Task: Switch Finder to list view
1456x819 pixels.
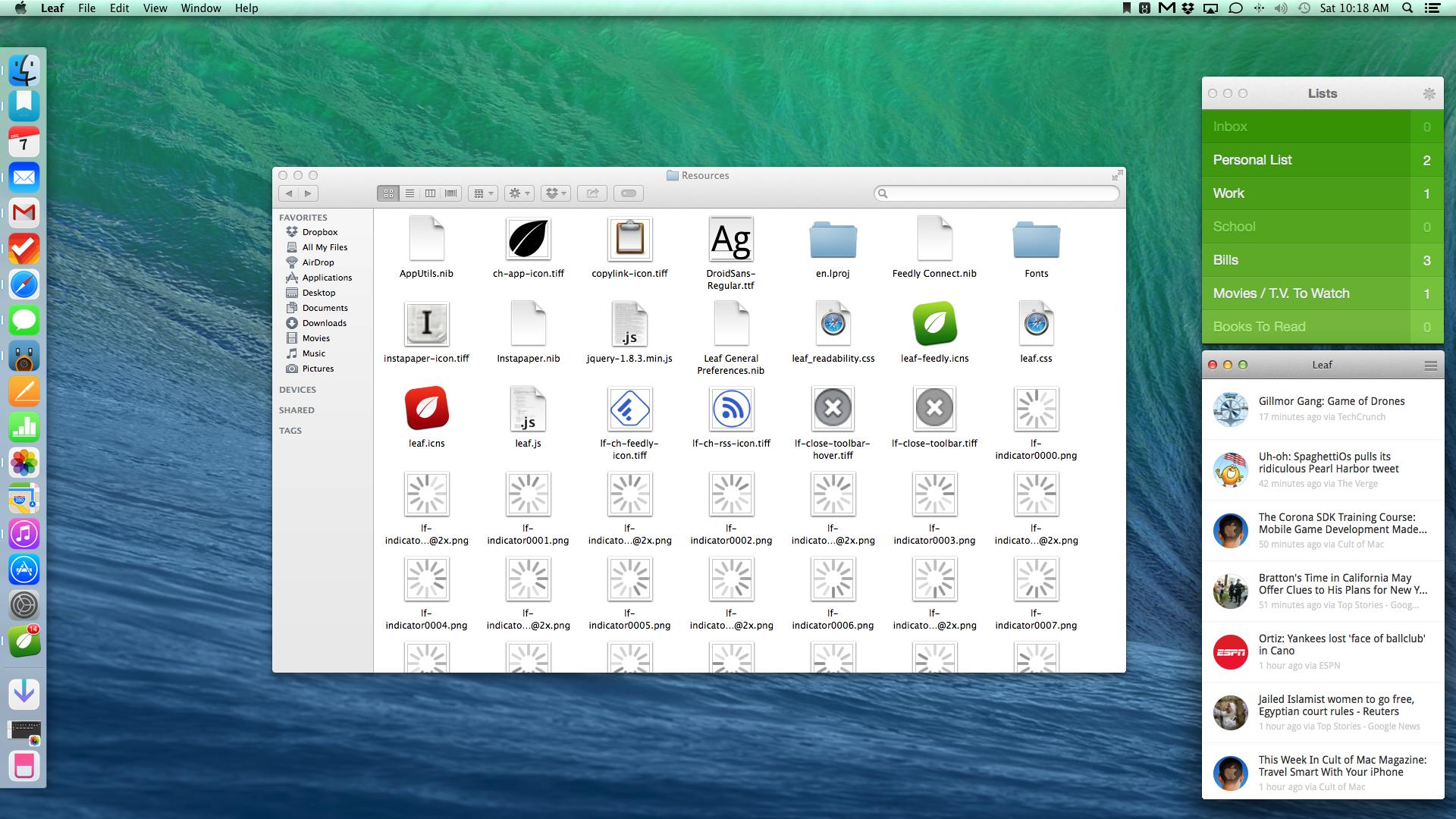Action: [409, 193]
